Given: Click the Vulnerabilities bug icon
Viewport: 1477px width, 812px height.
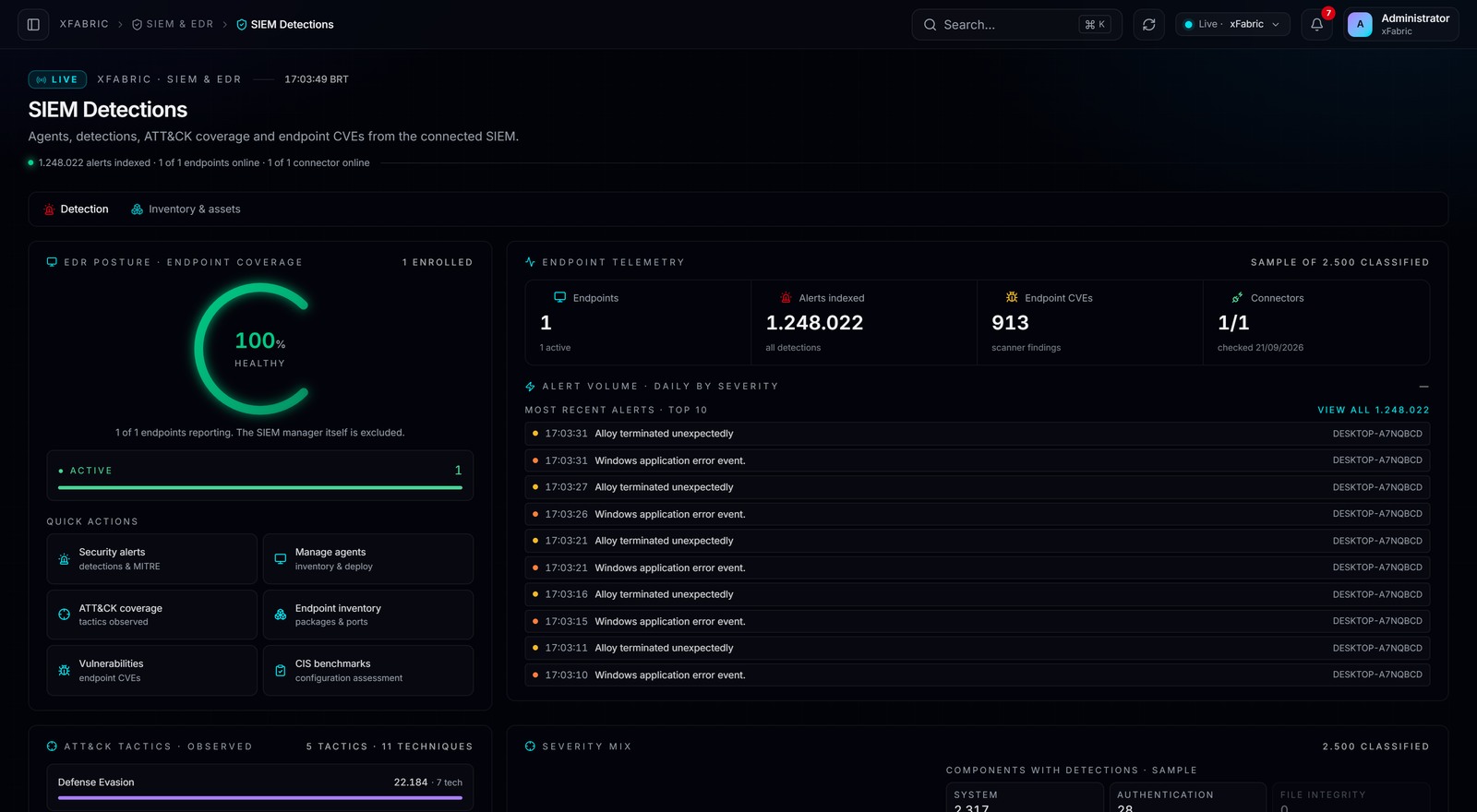Looking at the screenshot, I should (x=64, y=671).
